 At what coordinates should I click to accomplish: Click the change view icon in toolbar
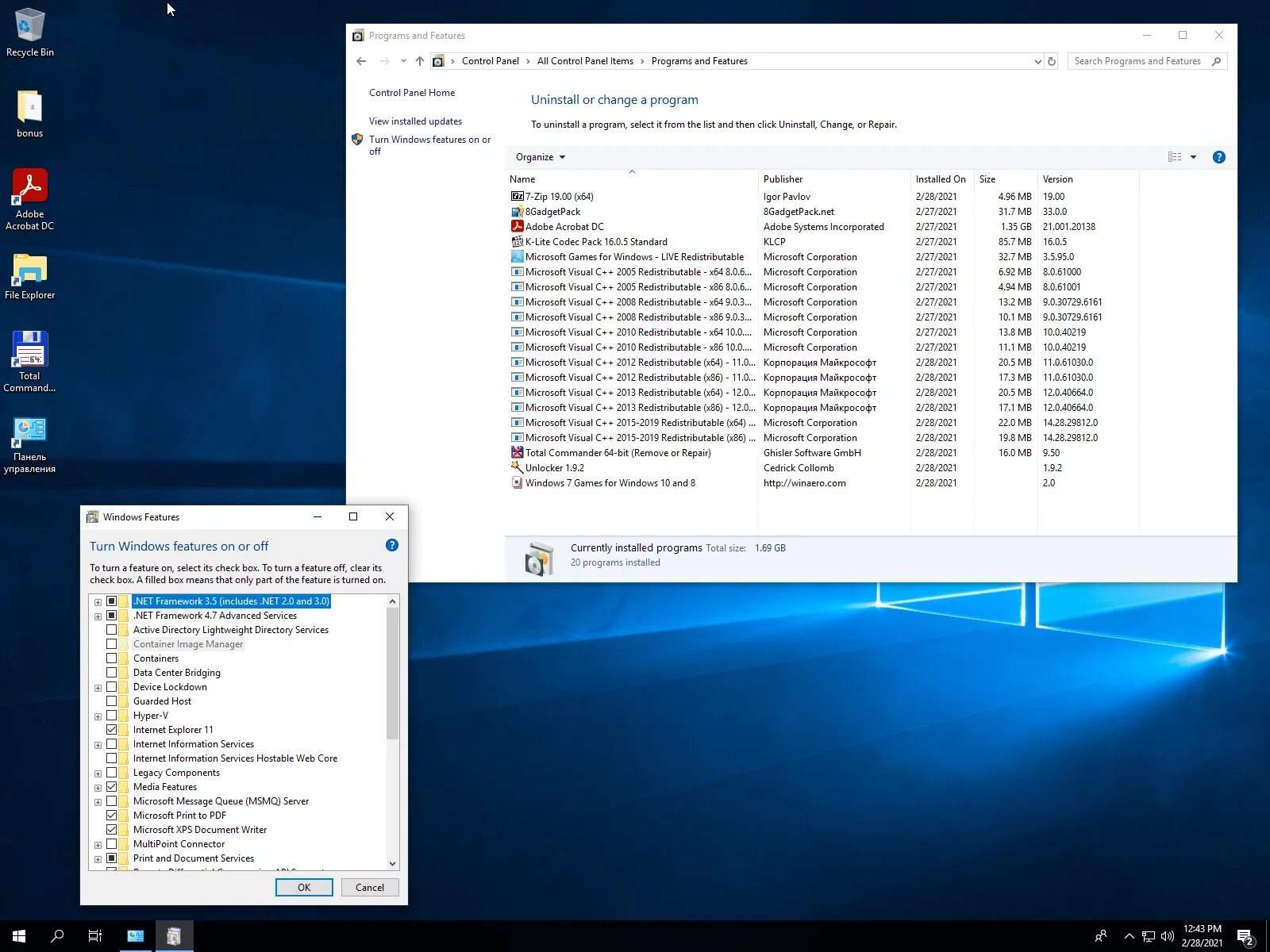point(1175,157)
